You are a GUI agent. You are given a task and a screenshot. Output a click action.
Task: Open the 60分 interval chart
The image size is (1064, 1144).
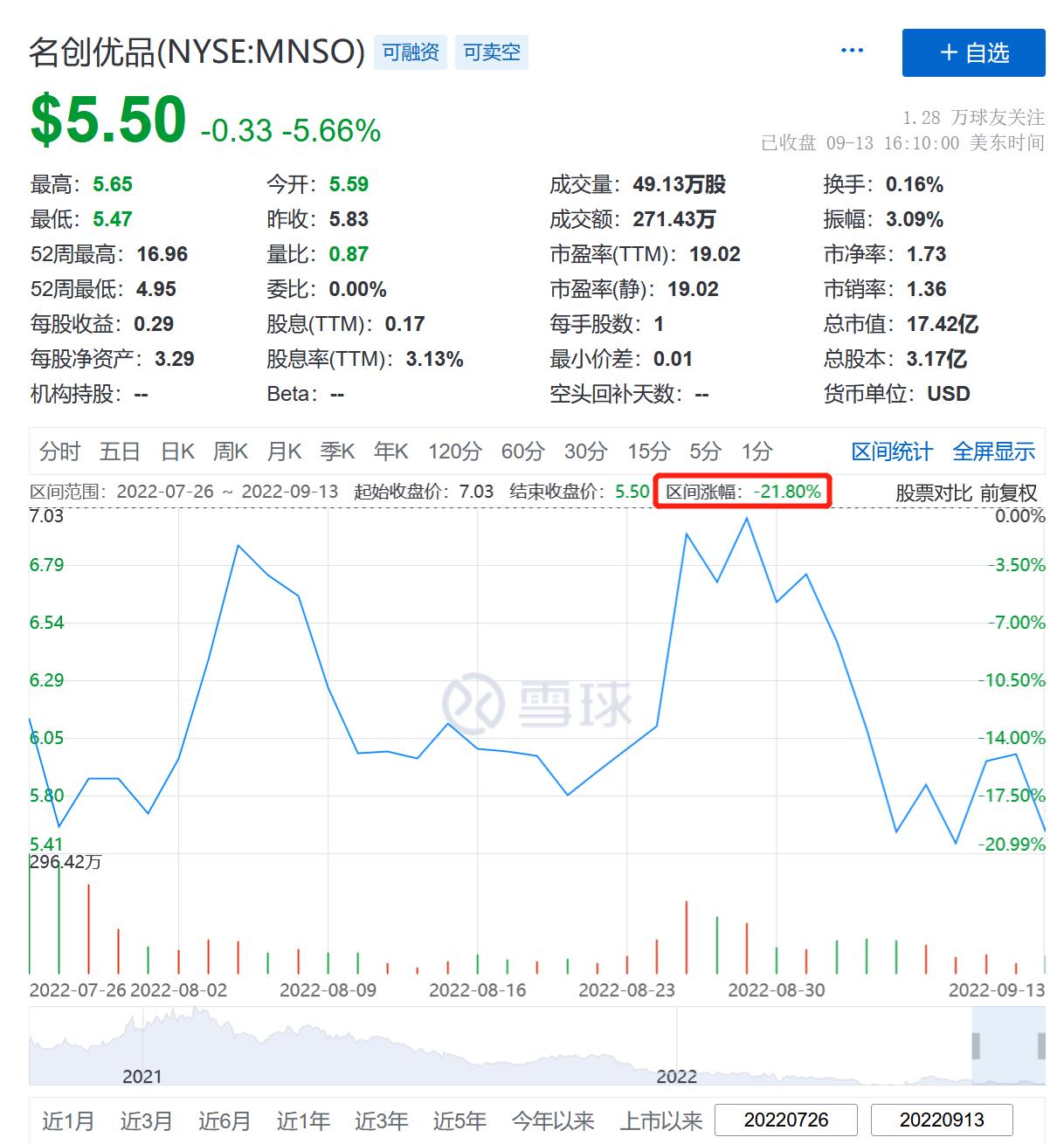[522, 451]
